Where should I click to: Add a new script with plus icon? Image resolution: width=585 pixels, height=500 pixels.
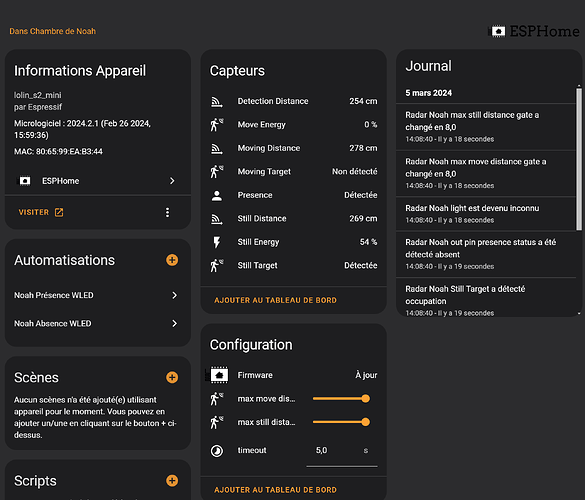click(172, 481)
